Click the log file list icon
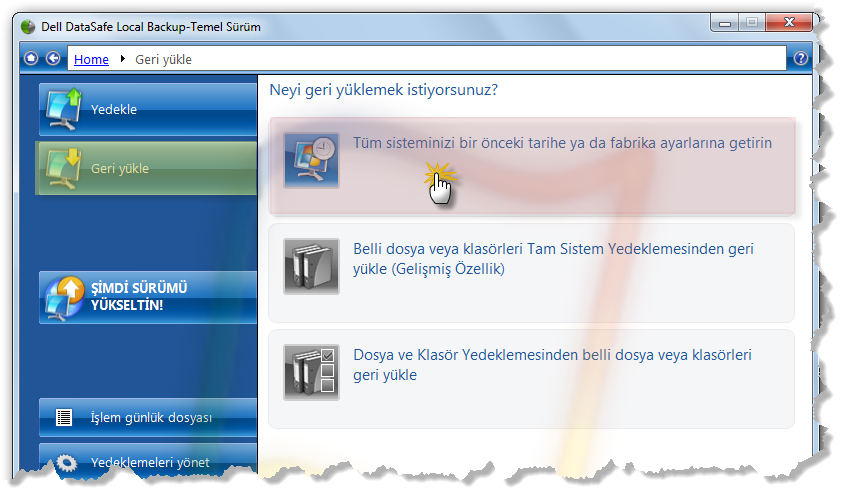 click(64, 417)
